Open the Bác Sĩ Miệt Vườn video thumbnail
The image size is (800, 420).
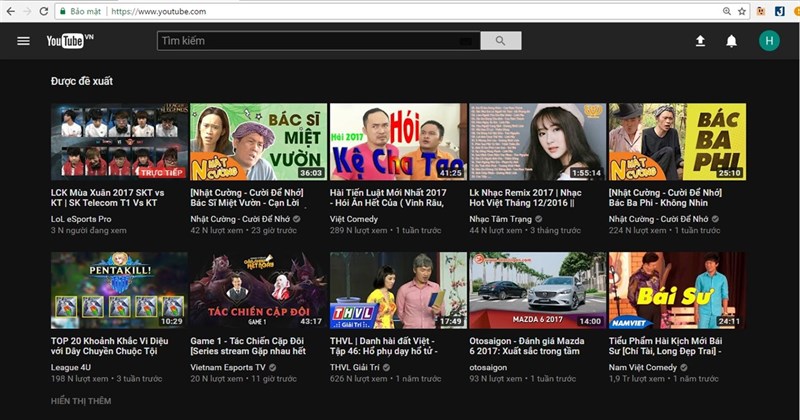point(258,141)
